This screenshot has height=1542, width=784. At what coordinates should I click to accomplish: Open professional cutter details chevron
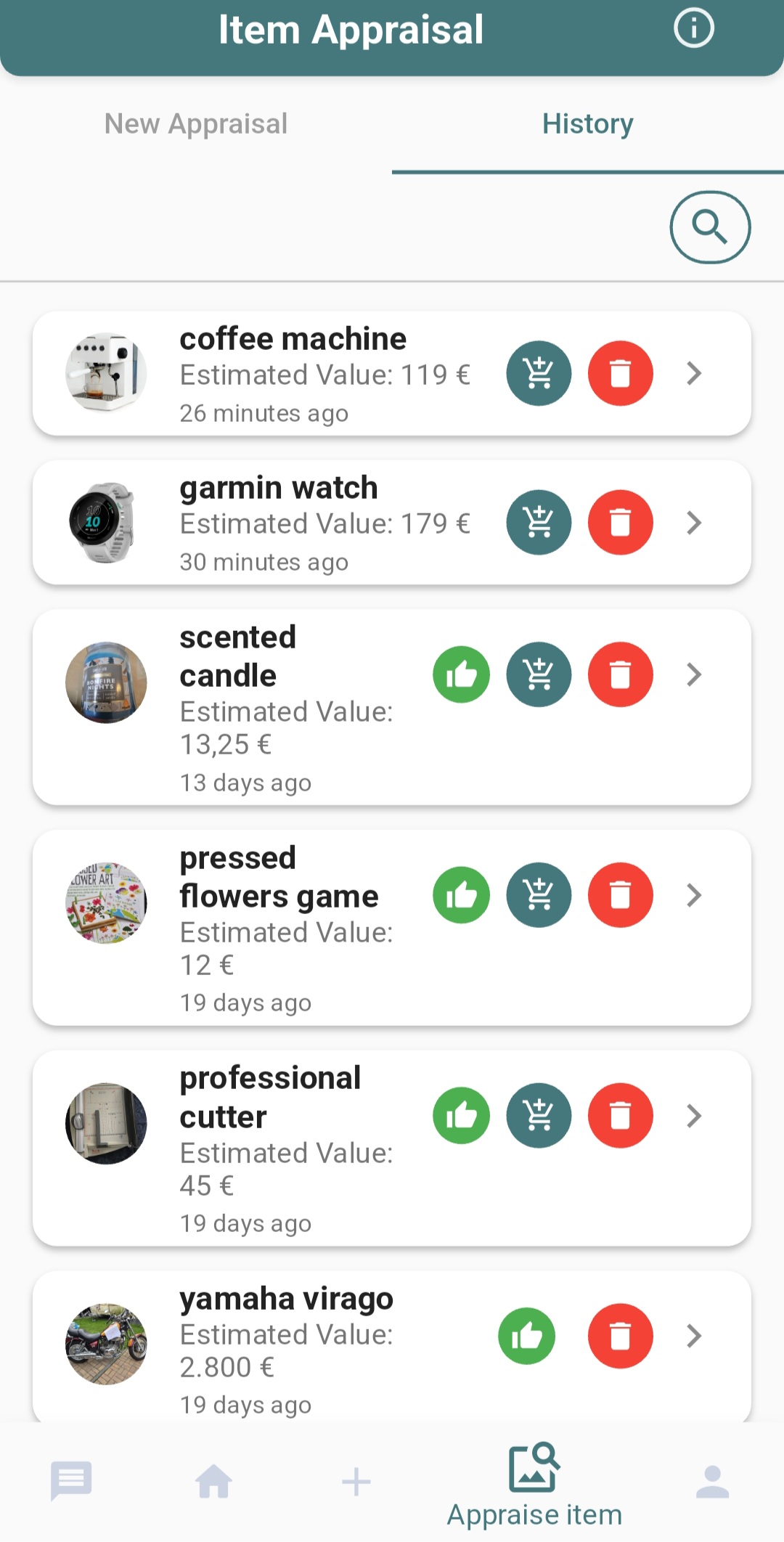tap(694, 1115)
